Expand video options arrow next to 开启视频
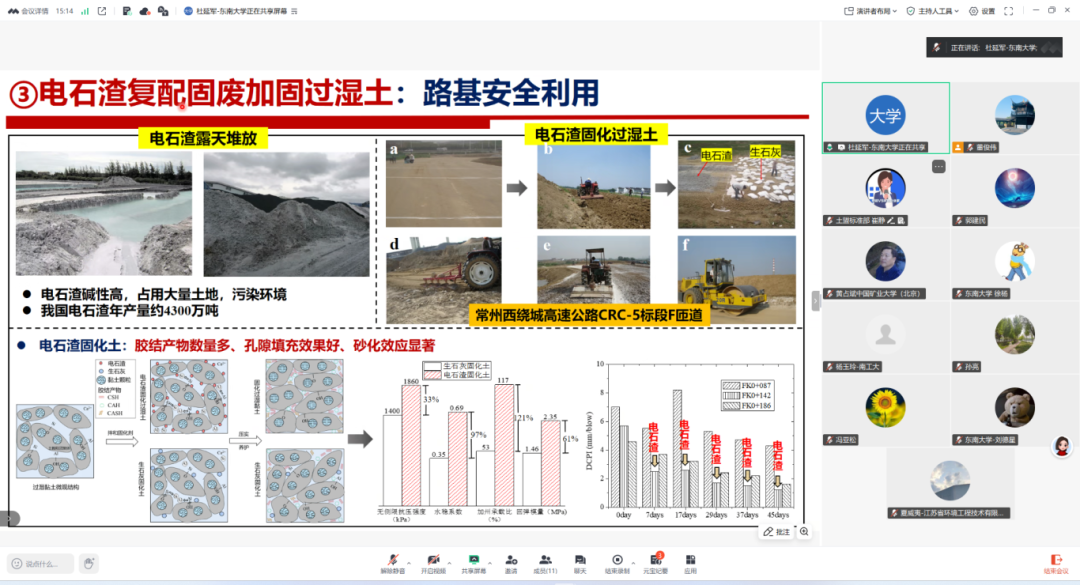 click(449, 563)
